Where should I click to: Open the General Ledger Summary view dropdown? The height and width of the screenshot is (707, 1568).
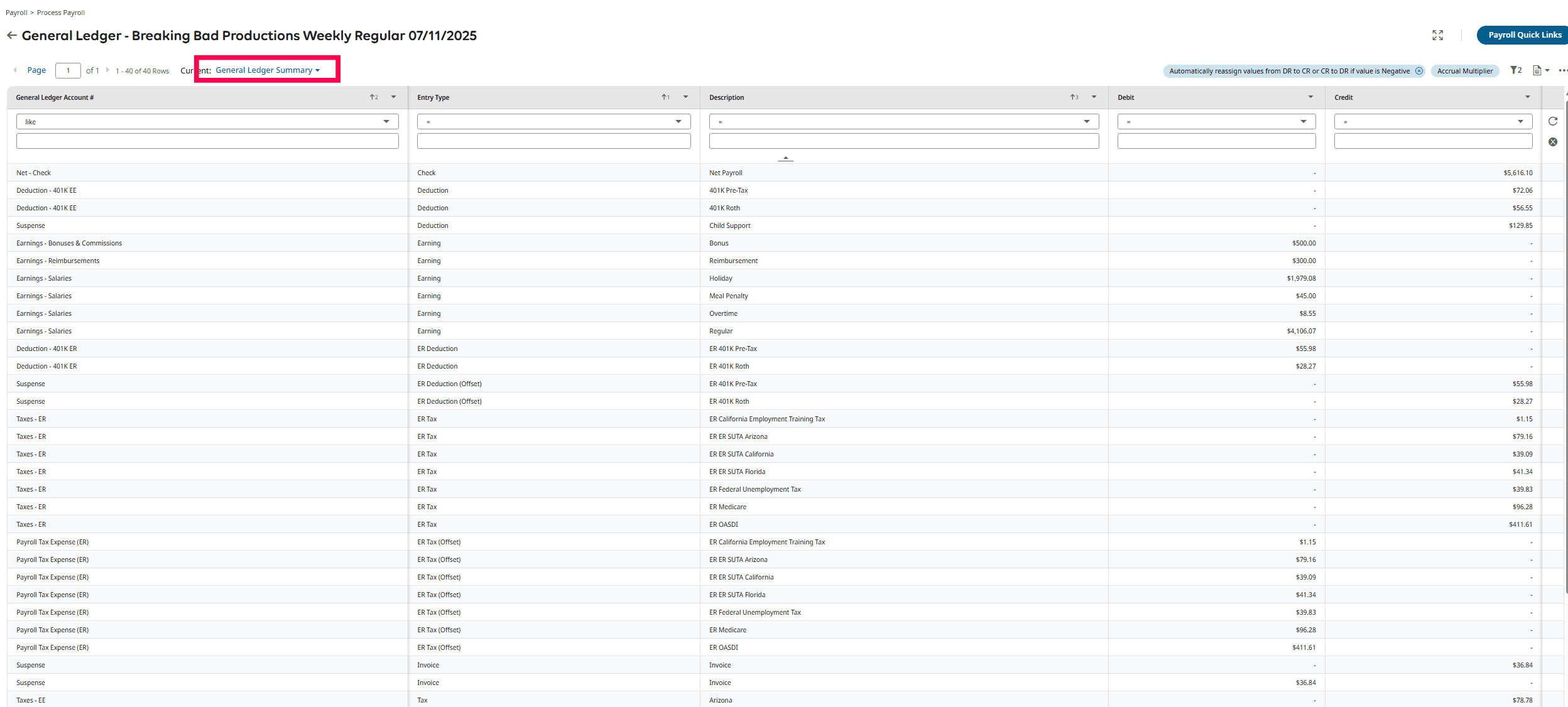pos(268,70)
